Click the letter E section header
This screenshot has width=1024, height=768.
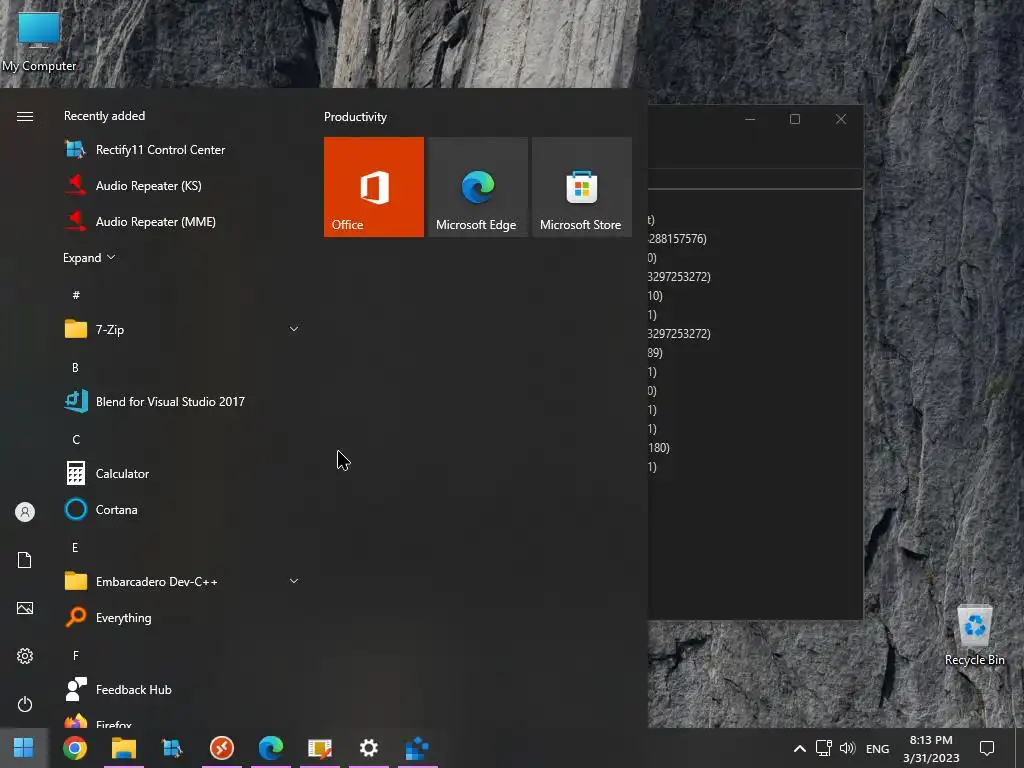pos(75,547)
